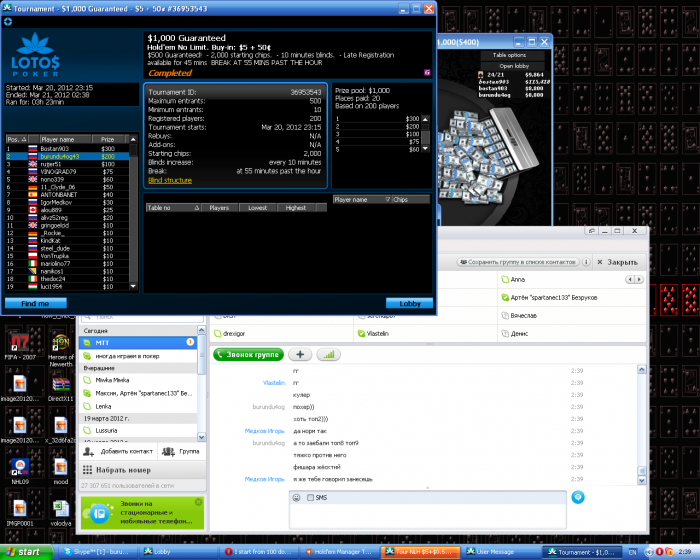
Task: Open the IMGP0001 image icon
Action: tap(20, 509)
